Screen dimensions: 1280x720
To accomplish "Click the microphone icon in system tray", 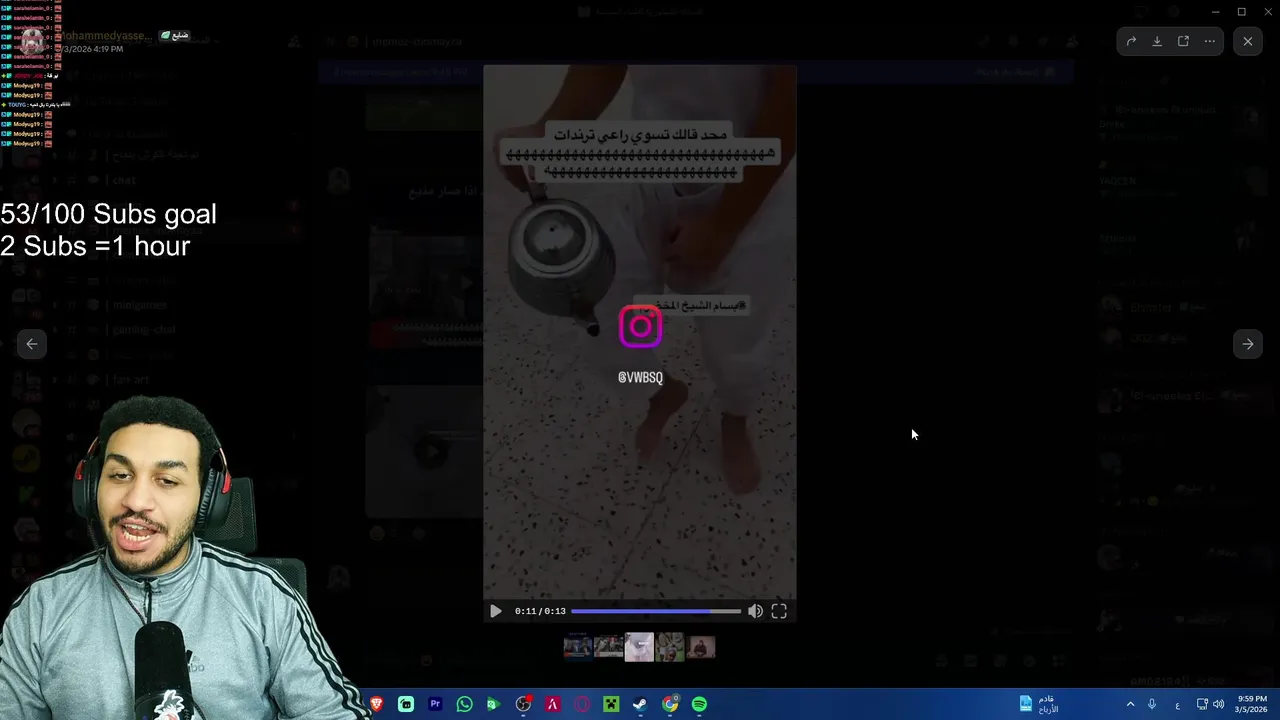I will pyautogui.click(x=1152, y=704).
